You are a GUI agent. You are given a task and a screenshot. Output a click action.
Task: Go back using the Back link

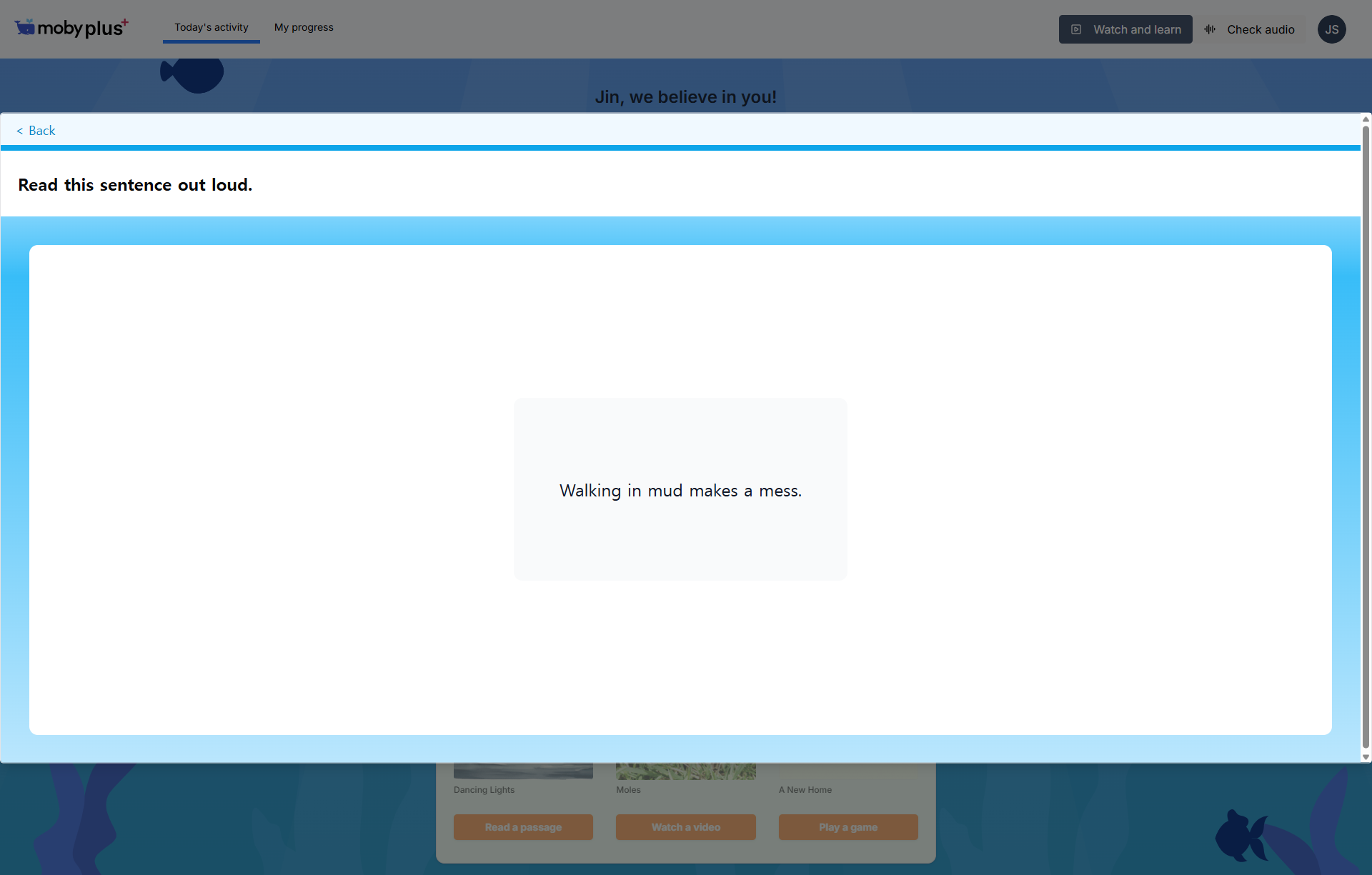36,131
